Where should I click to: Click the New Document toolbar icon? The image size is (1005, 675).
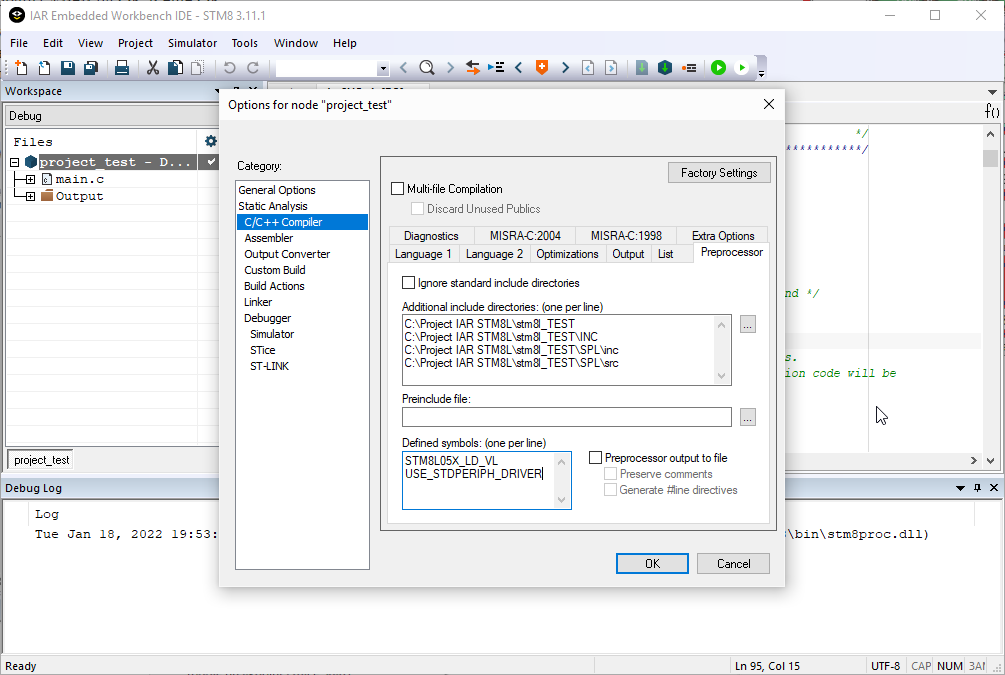tap(21, 67)
